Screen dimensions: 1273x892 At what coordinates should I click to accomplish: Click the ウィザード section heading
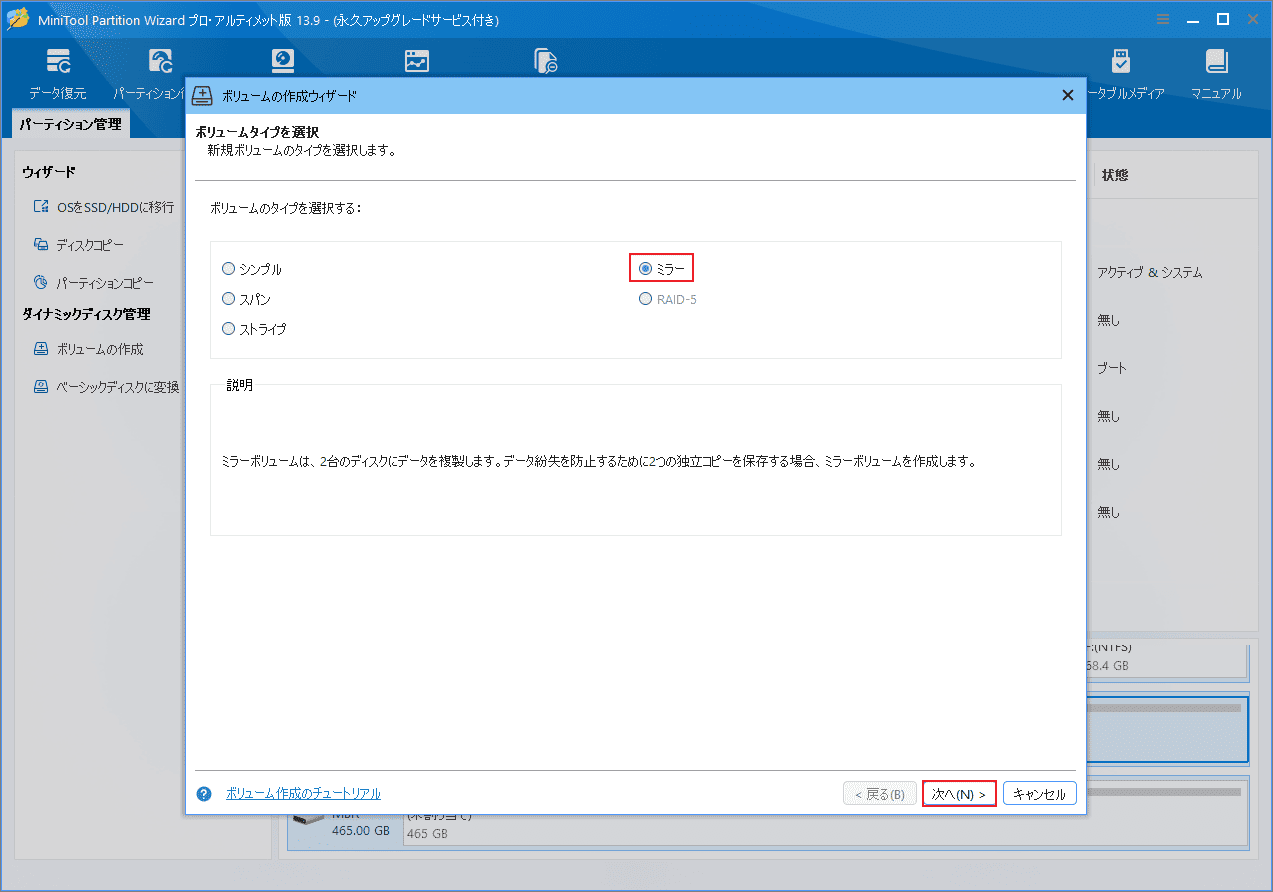[x=49, y=173]
